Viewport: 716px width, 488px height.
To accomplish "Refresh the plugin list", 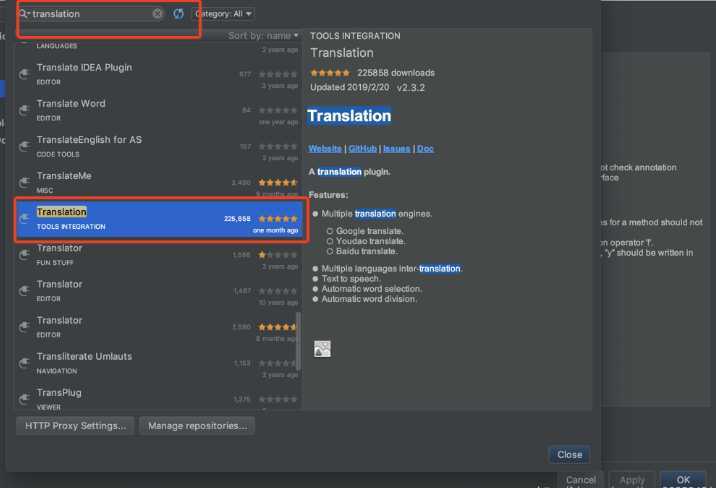I will [178, 14].
